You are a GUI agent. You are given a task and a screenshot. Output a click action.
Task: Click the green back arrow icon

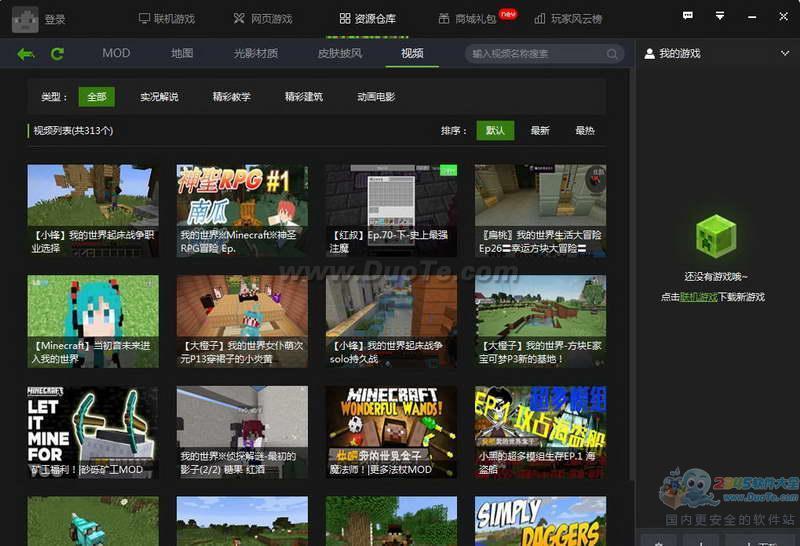pyautogui.click(x=26, y=54)
